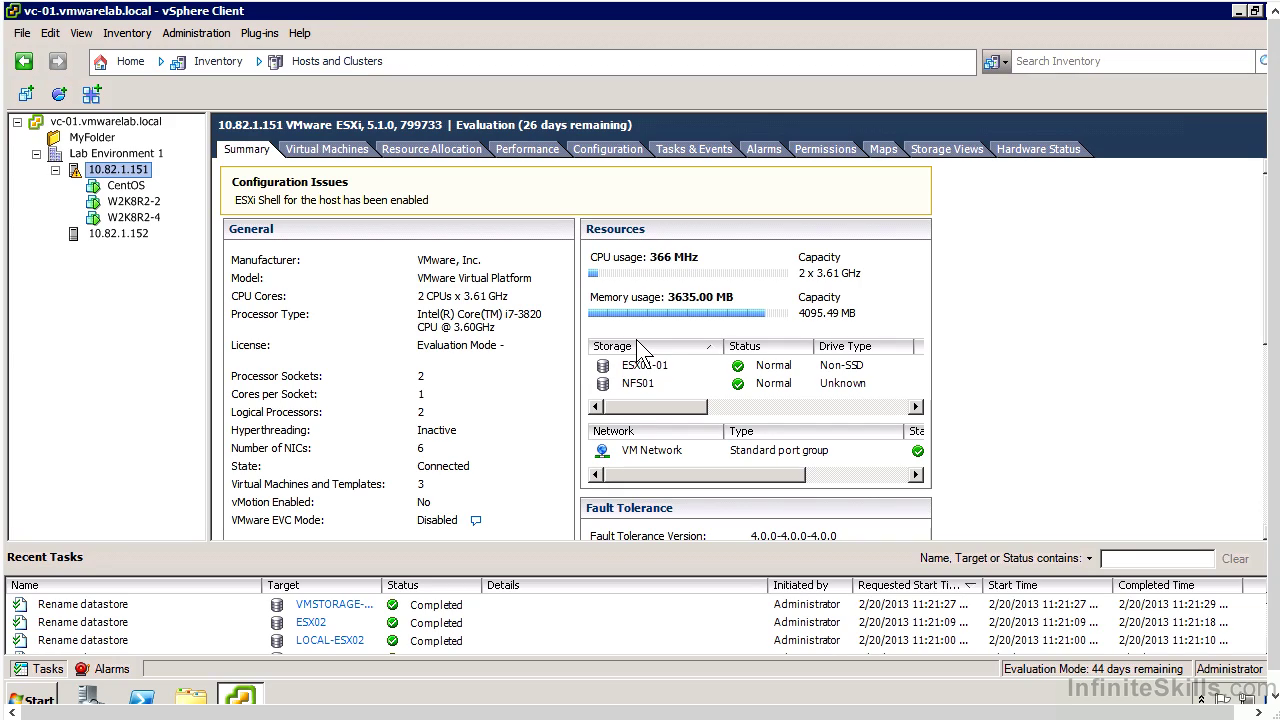Click the New Resource Pool toolbar icon

(x=59, y=94)
